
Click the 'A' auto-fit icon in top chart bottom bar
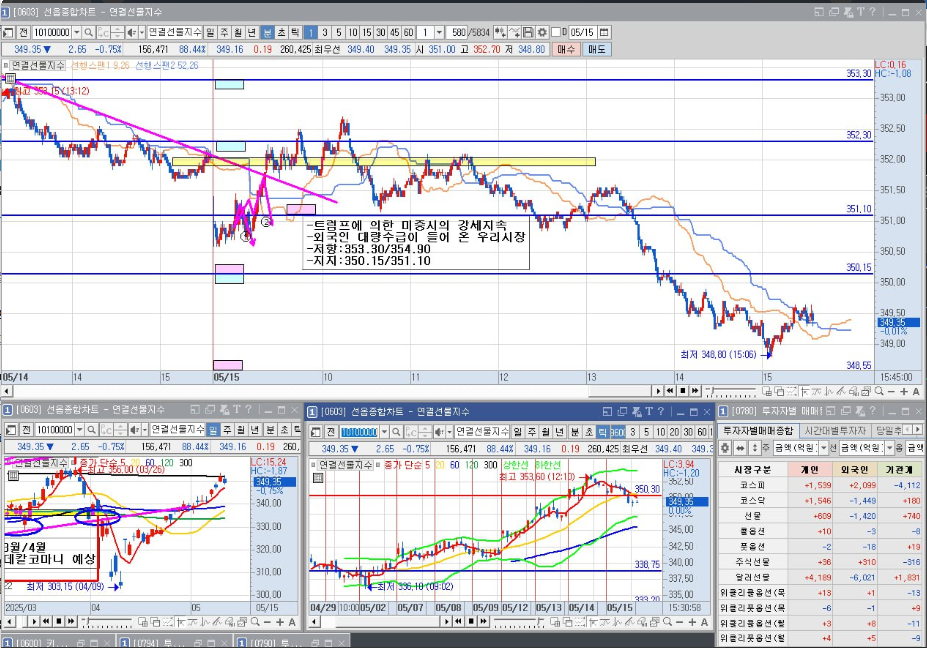click(916, 391)
